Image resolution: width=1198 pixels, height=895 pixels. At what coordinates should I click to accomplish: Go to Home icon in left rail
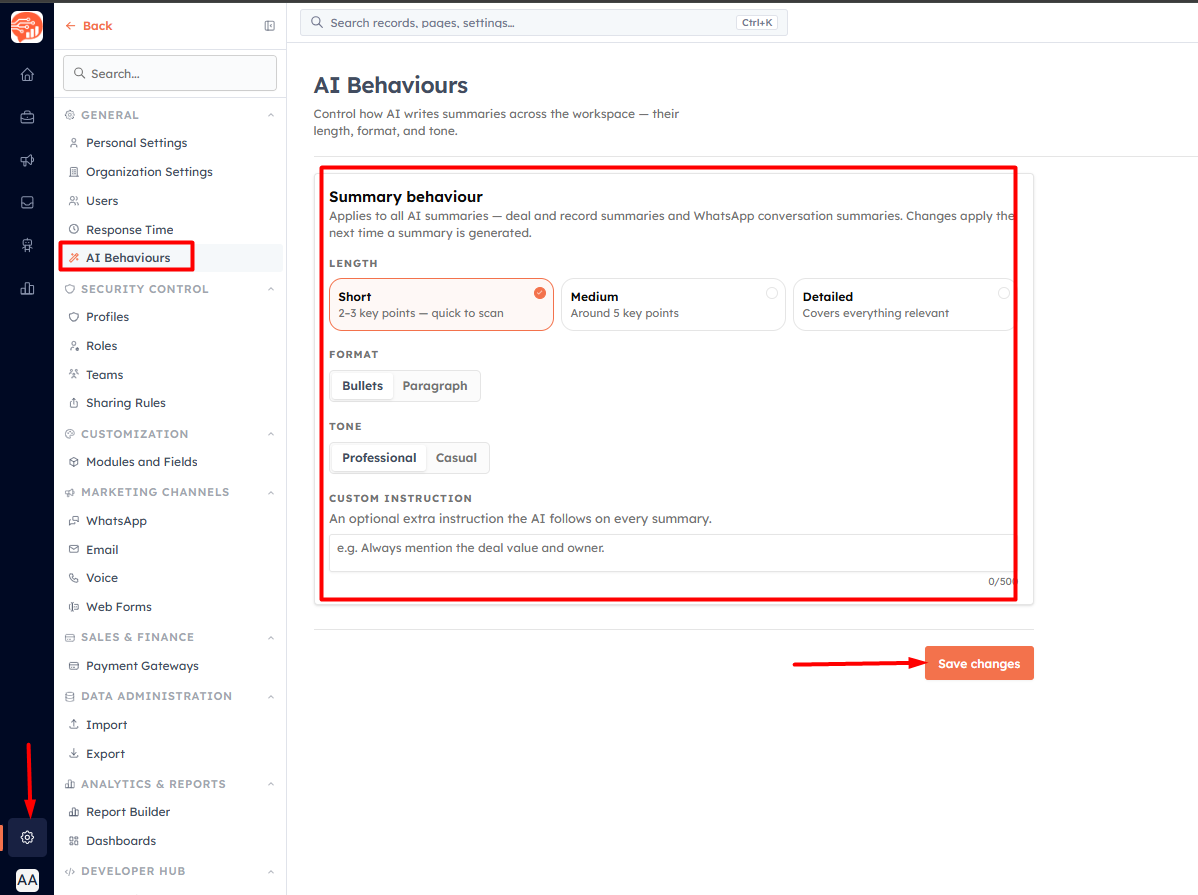[x=28, y=74]
